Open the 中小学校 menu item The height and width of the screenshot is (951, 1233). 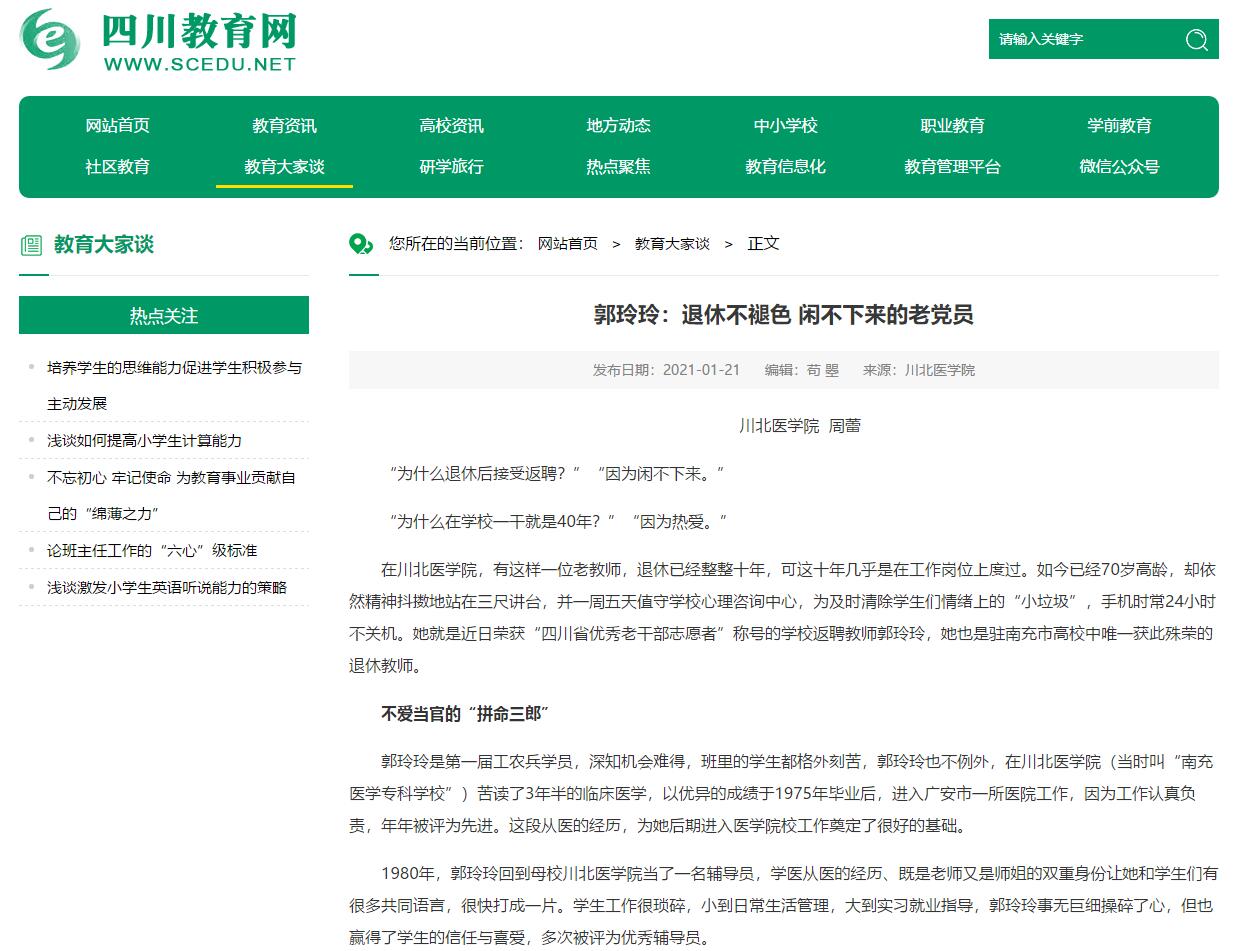coord(785,125)
